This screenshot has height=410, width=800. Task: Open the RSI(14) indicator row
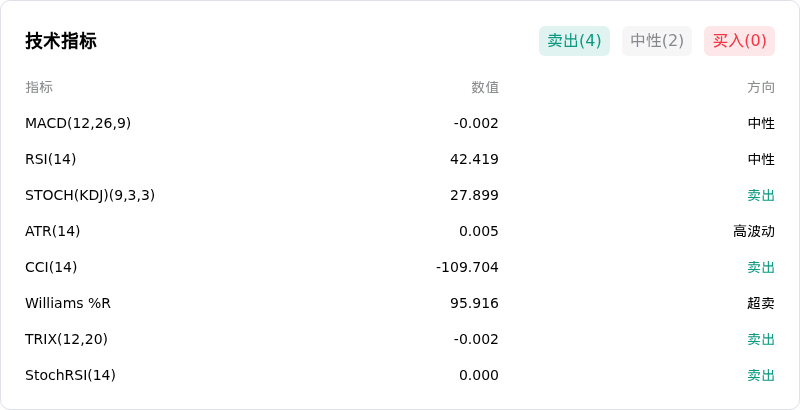400,159
